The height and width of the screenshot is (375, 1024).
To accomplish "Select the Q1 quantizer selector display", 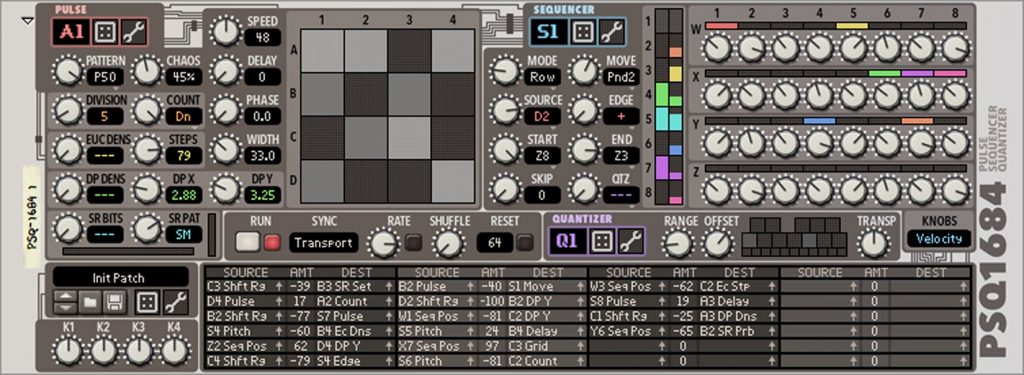I will coord(567,241).
